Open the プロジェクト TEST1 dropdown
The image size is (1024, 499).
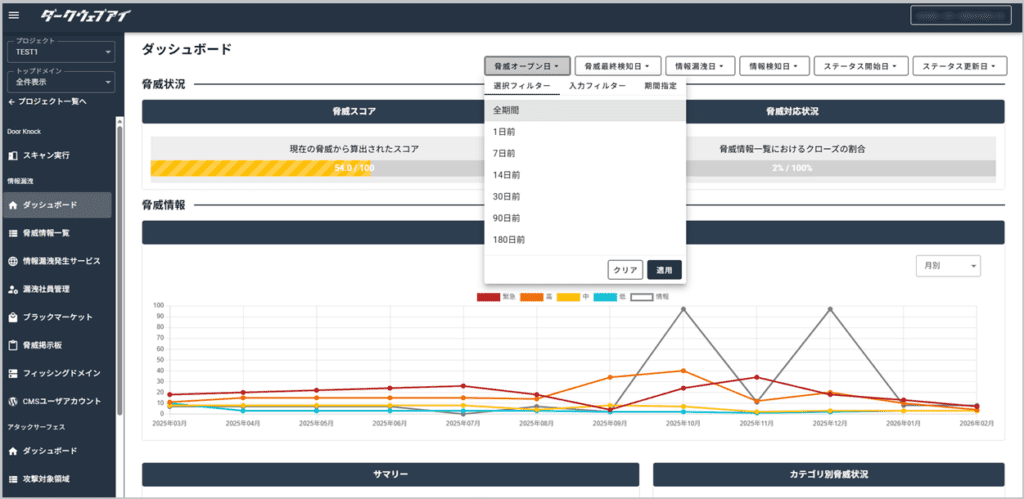point(61,52)
